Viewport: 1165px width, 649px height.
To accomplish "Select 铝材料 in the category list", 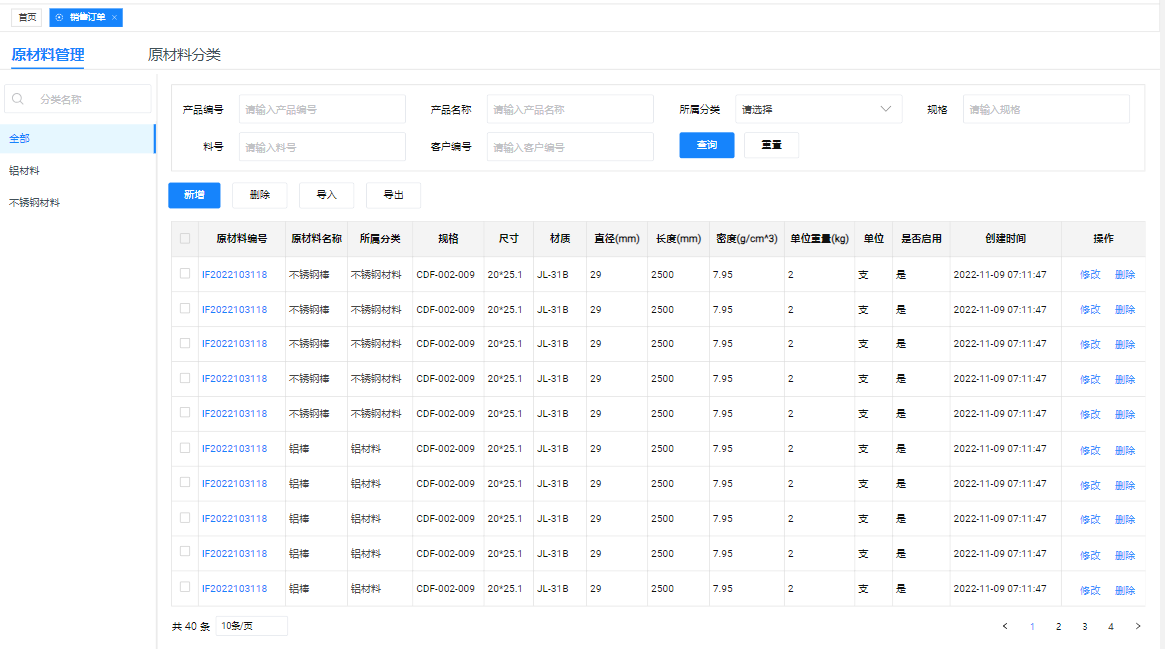I will coord(25,171).
